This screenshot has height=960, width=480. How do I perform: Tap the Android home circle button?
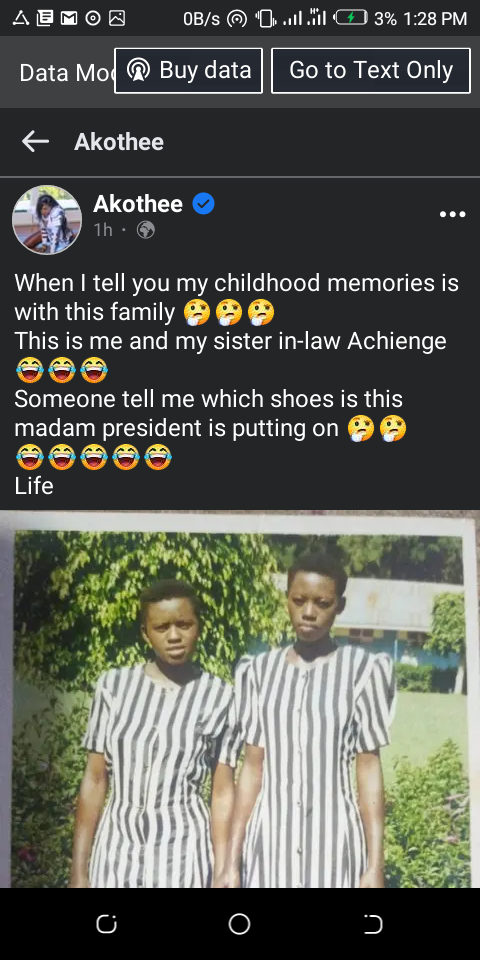pos(239,924)
